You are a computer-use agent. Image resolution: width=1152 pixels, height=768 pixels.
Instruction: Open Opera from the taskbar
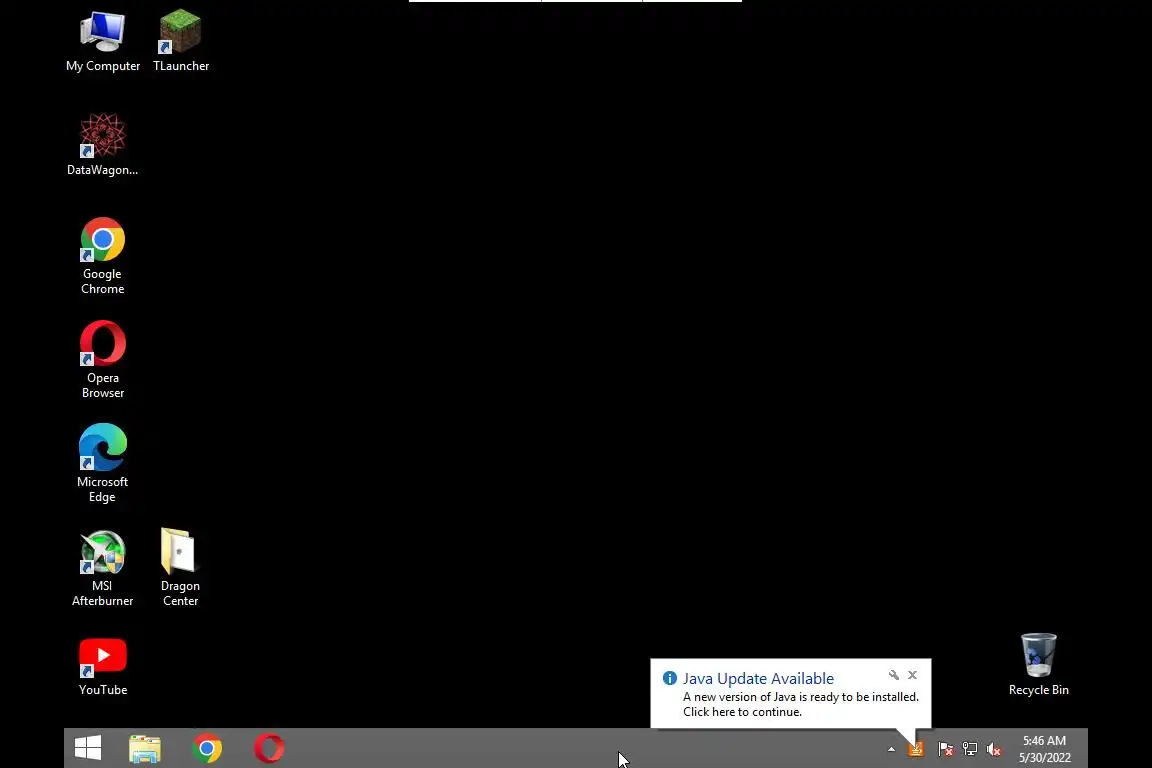click(269, 749)
